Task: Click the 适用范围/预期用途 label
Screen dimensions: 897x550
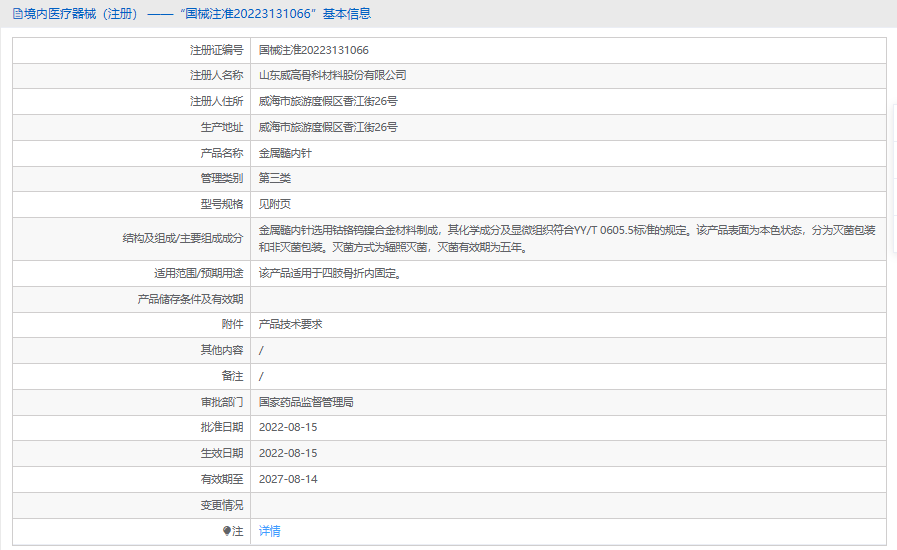Action: coord(199,274)
